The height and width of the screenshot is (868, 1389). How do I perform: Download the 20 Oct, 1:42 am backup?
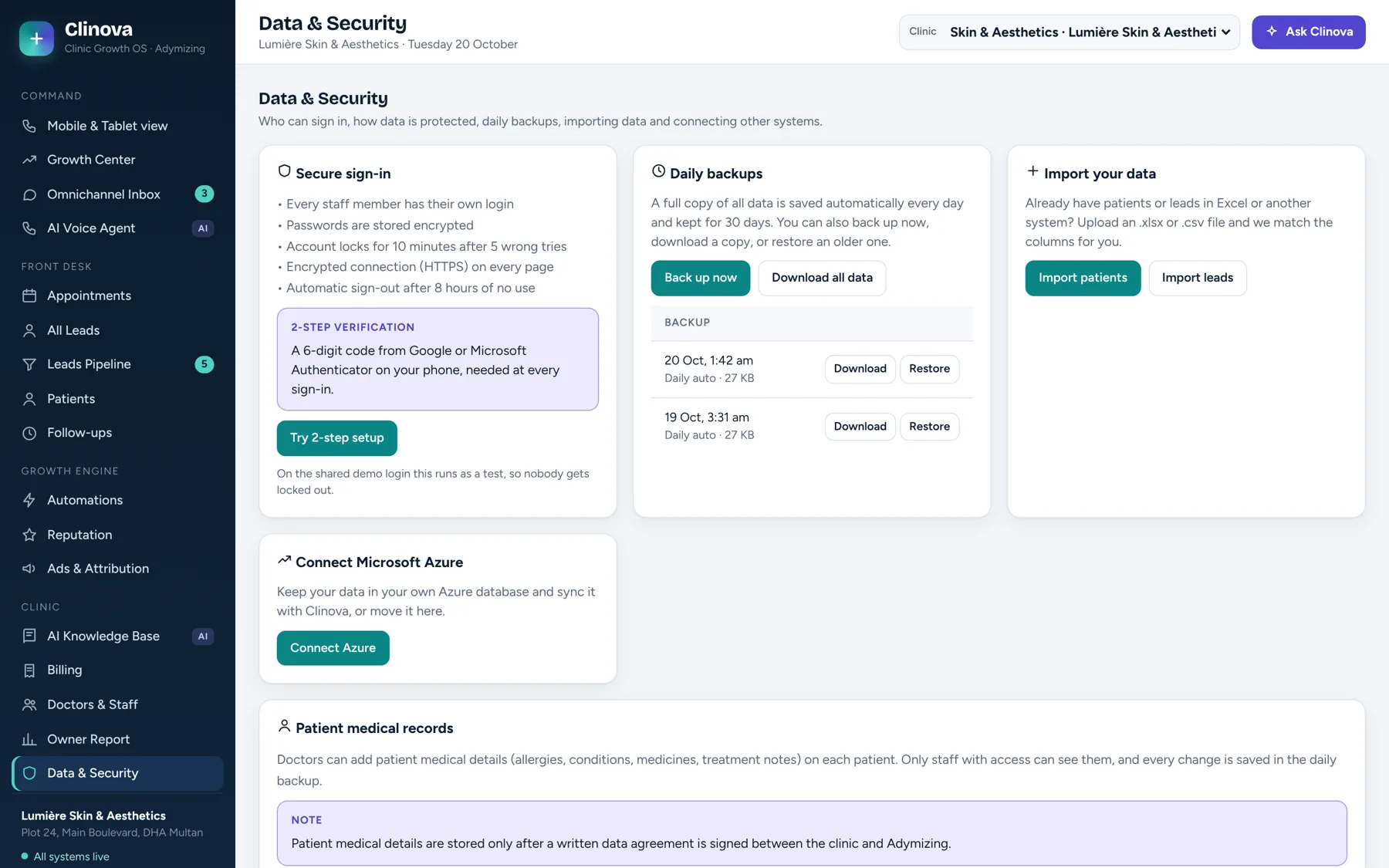860,369
